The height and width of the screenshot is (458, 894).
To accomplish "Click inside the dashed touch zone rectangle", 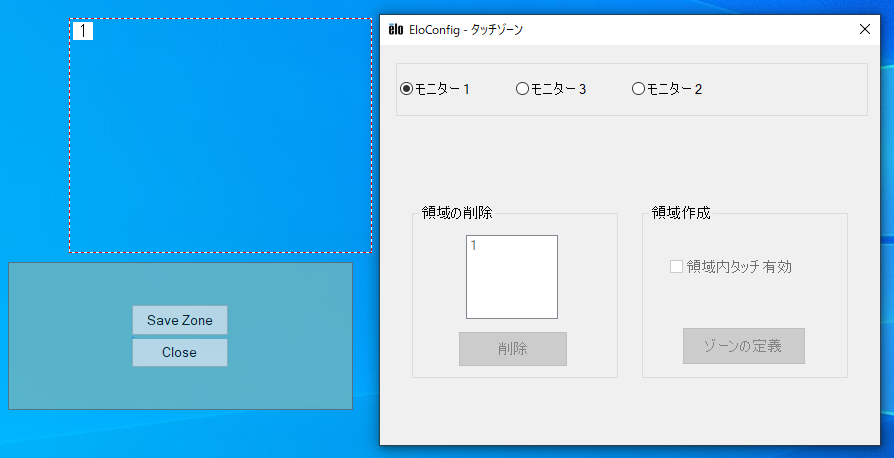I will (x=220, y=140).
